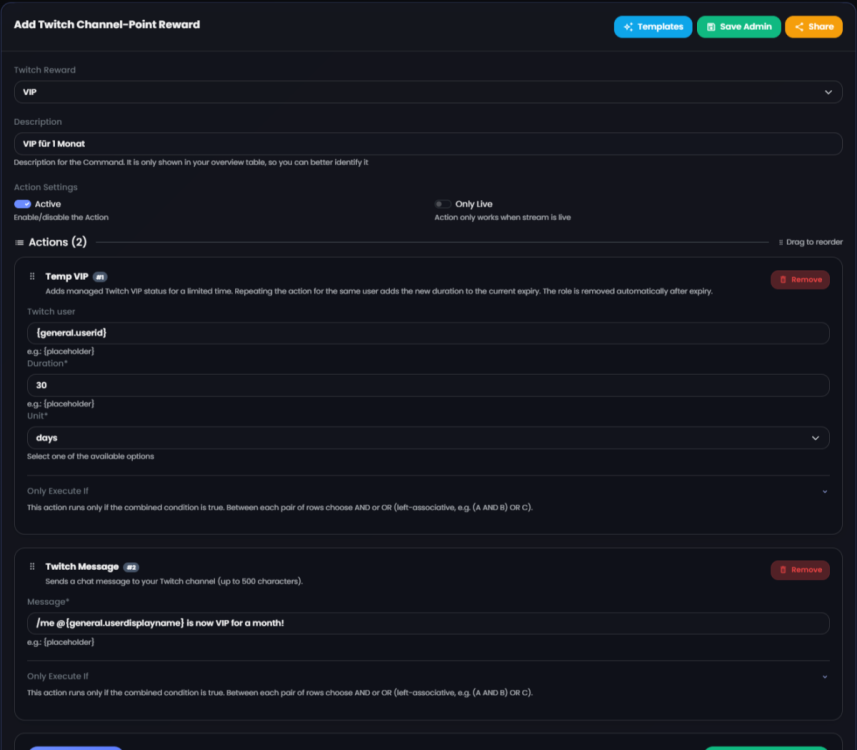Screen dimensions: 857x750
Task: Click the Save Admin button
Action: [x=738, y=27]
